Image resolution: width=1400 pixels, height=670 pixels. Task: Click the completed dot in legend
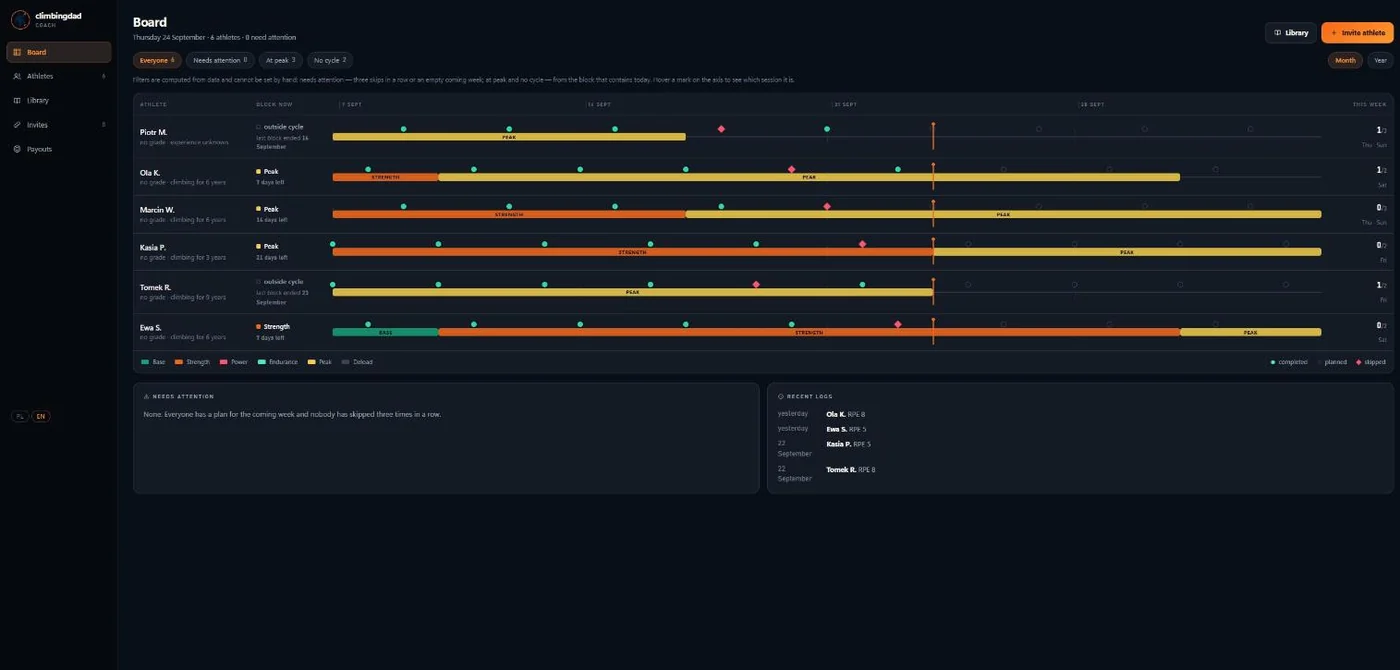point(1273,362)
